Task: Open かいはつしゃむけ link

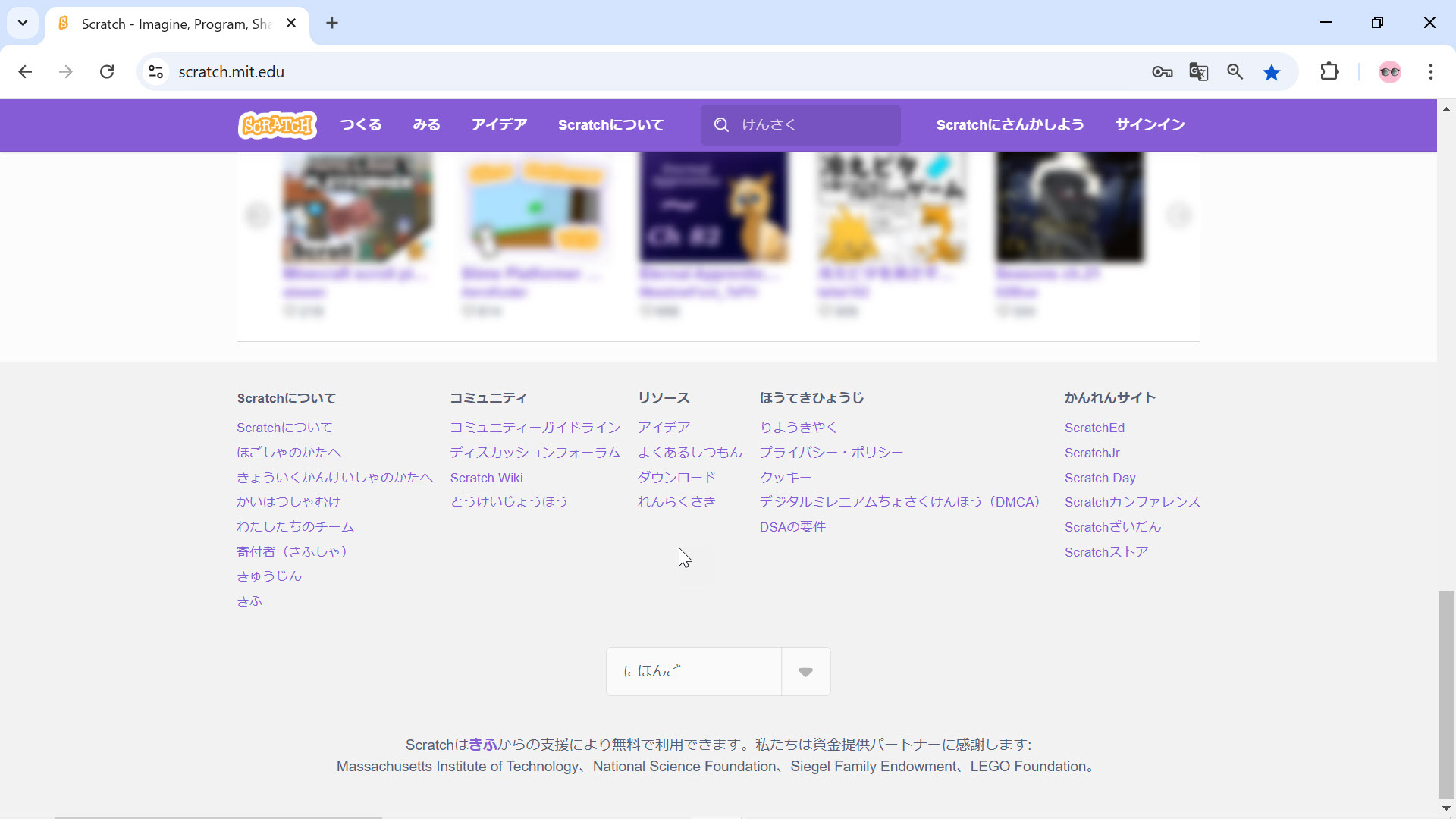Action: click(289, 502)
